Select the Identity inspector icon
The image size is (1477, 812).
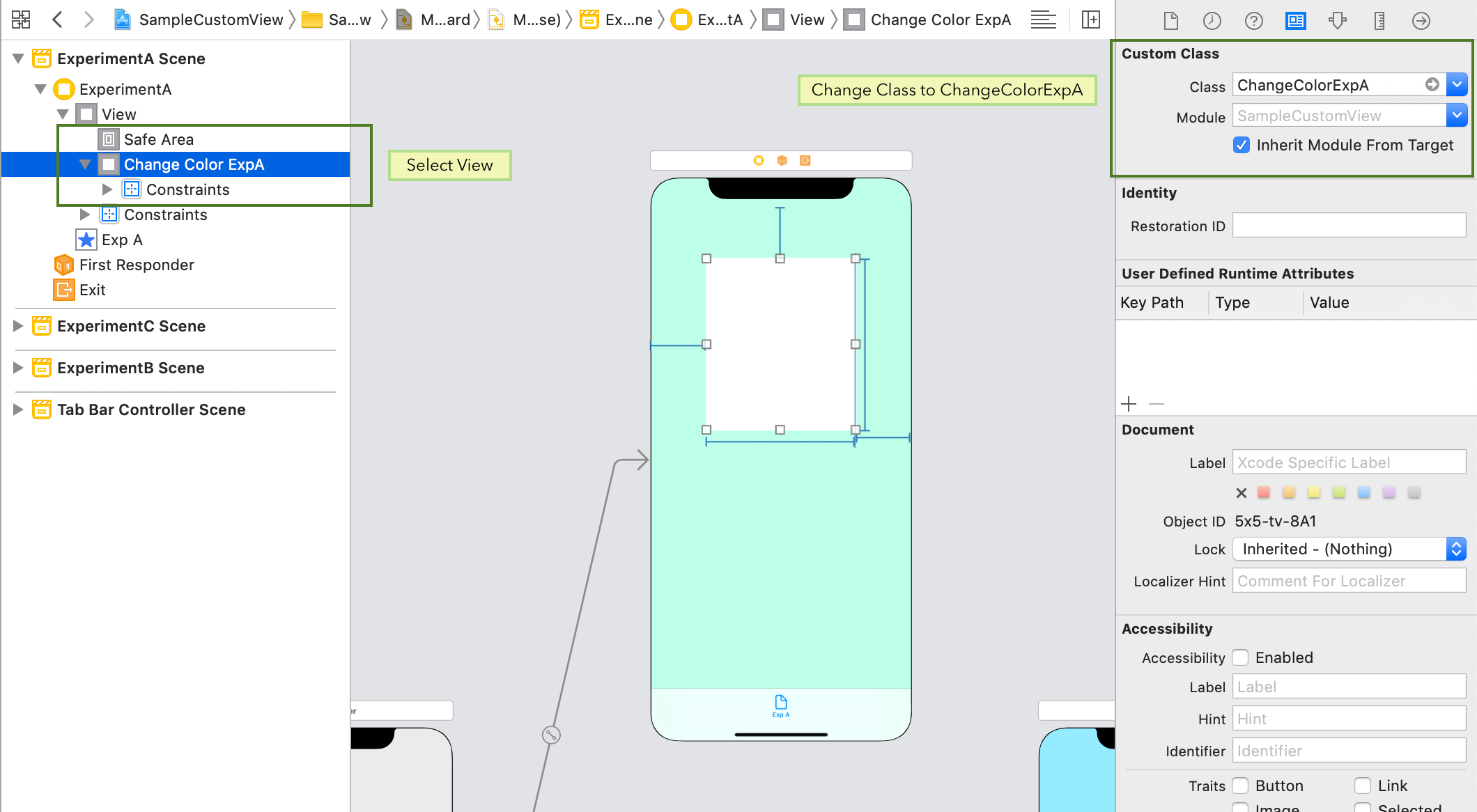[x=1295, y=20]
